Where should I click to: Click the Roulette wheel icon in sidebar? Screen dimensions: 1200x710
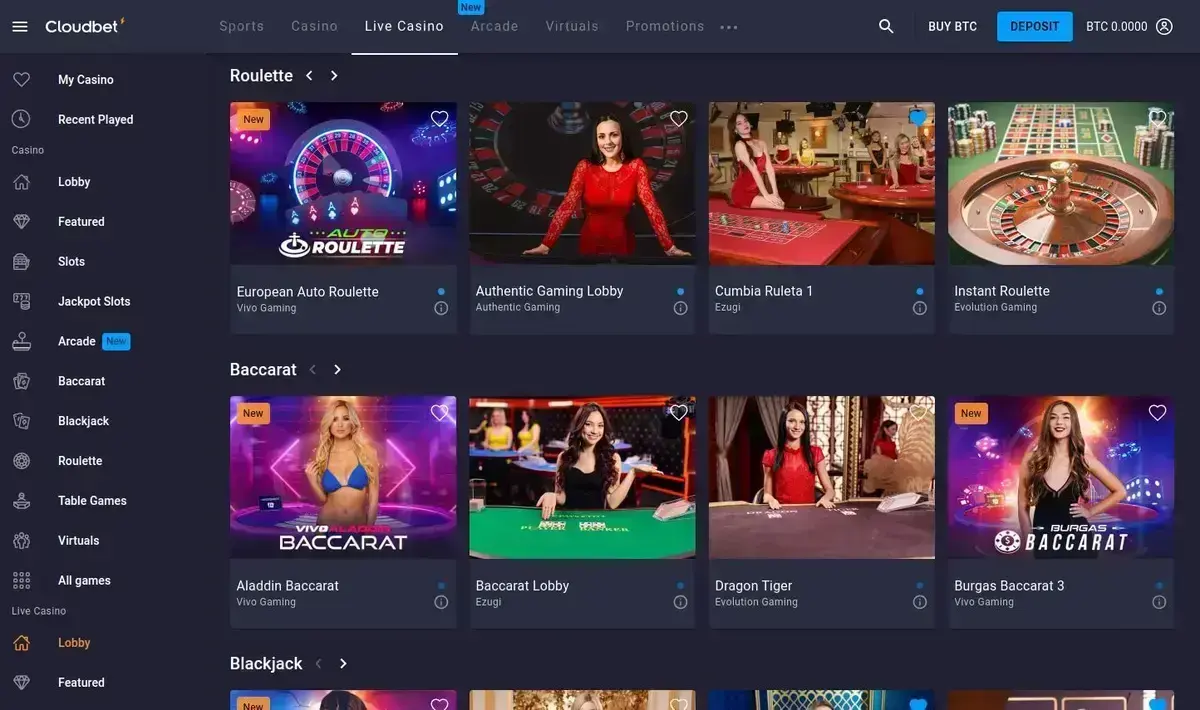tap(21, 461)
